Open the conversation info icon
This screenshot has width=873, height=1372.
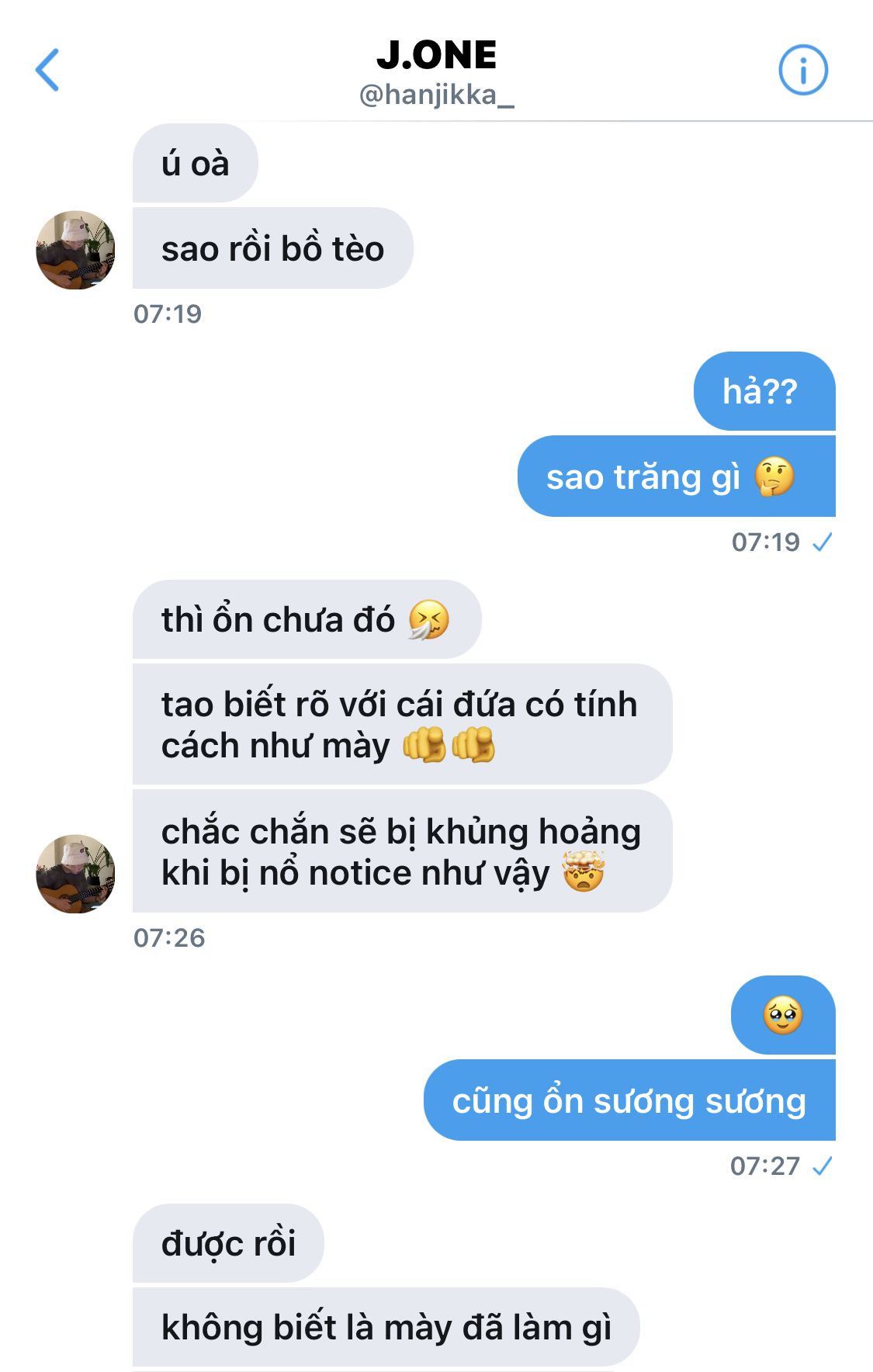(x=803, y=70)
